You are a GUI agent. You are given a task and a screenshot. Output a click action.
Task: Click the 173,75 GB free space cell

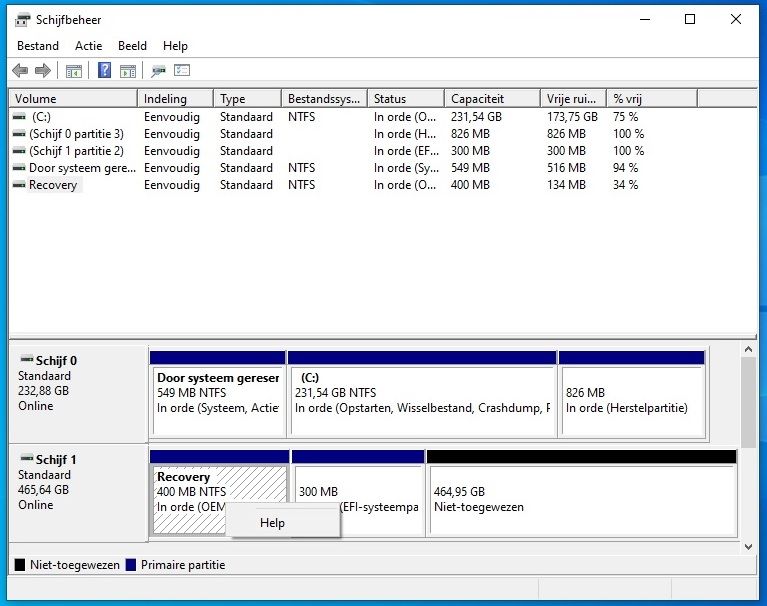[572, 117]
